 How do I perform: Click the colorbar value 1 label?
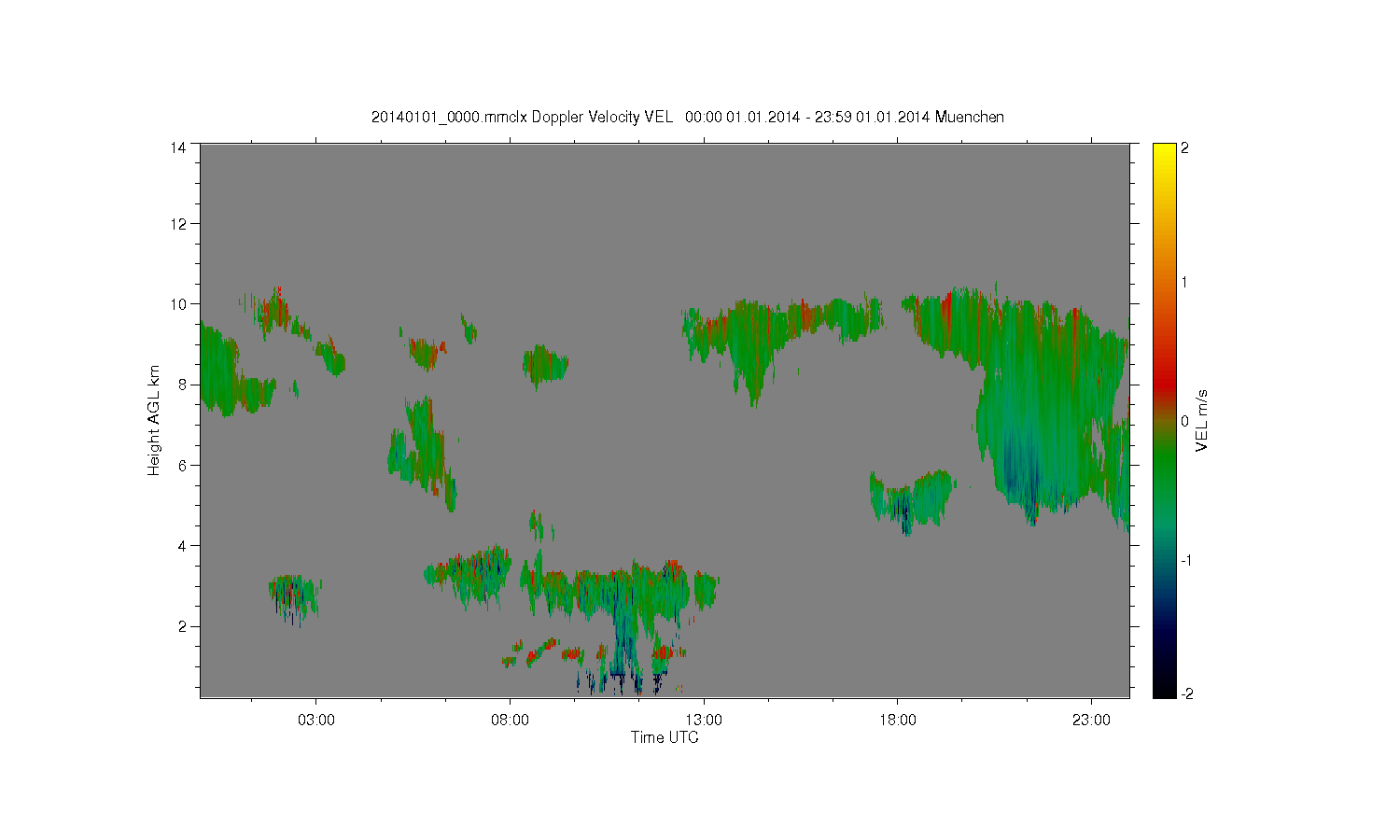tap(1185, 283)
